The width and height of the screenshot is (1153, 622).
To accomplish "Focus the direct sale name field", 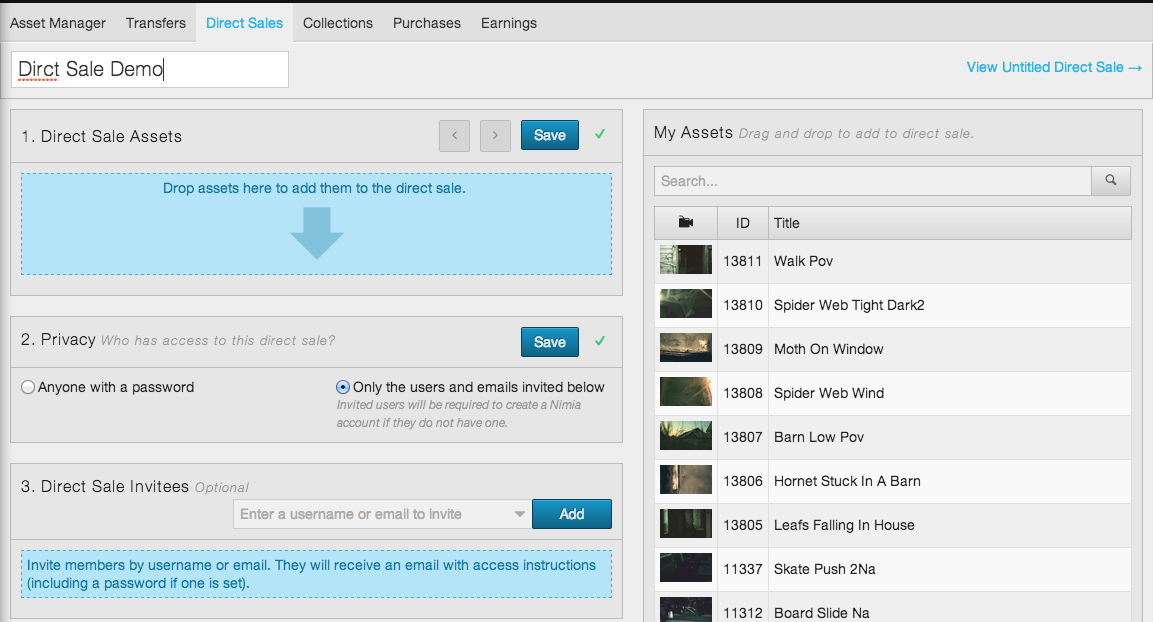I will [x=150, y=69].
